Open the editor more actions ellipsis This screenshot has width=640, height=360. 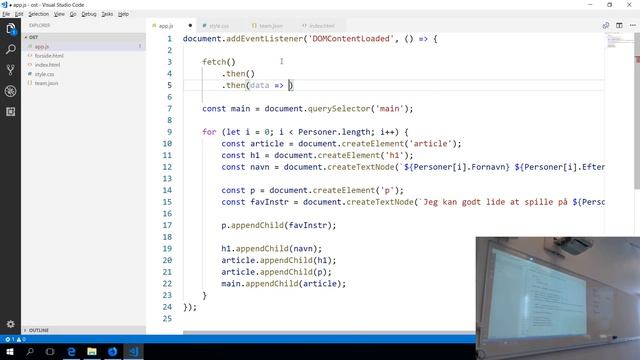(x=633, y=25)
